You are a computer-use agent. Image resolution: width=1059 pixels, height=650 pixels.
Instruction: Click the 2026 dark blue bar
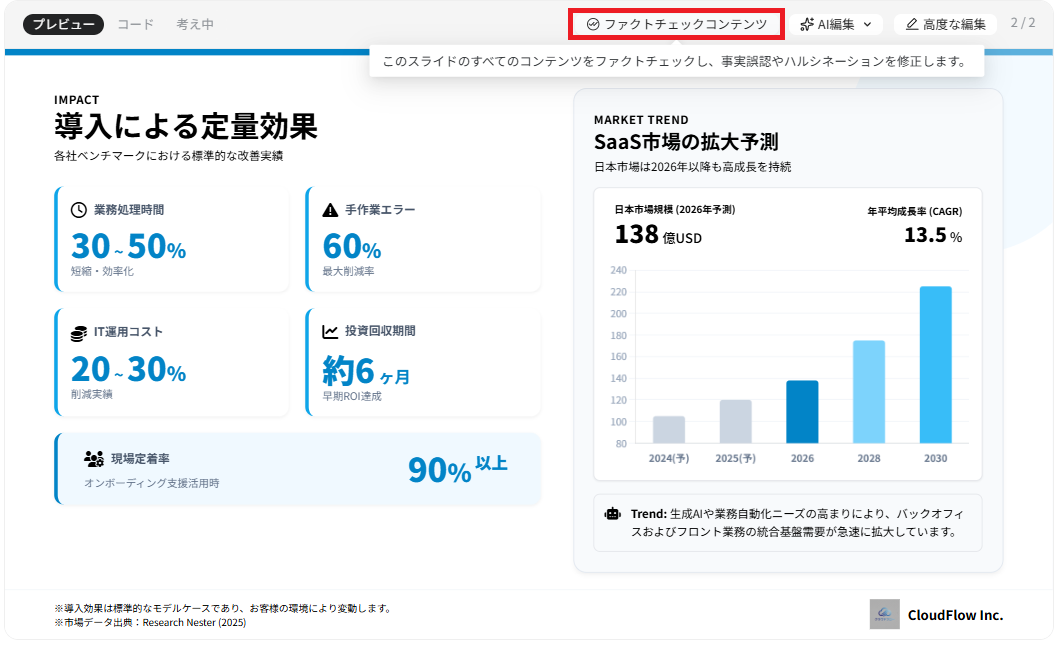pyautogui.click(x=802, y=411)
